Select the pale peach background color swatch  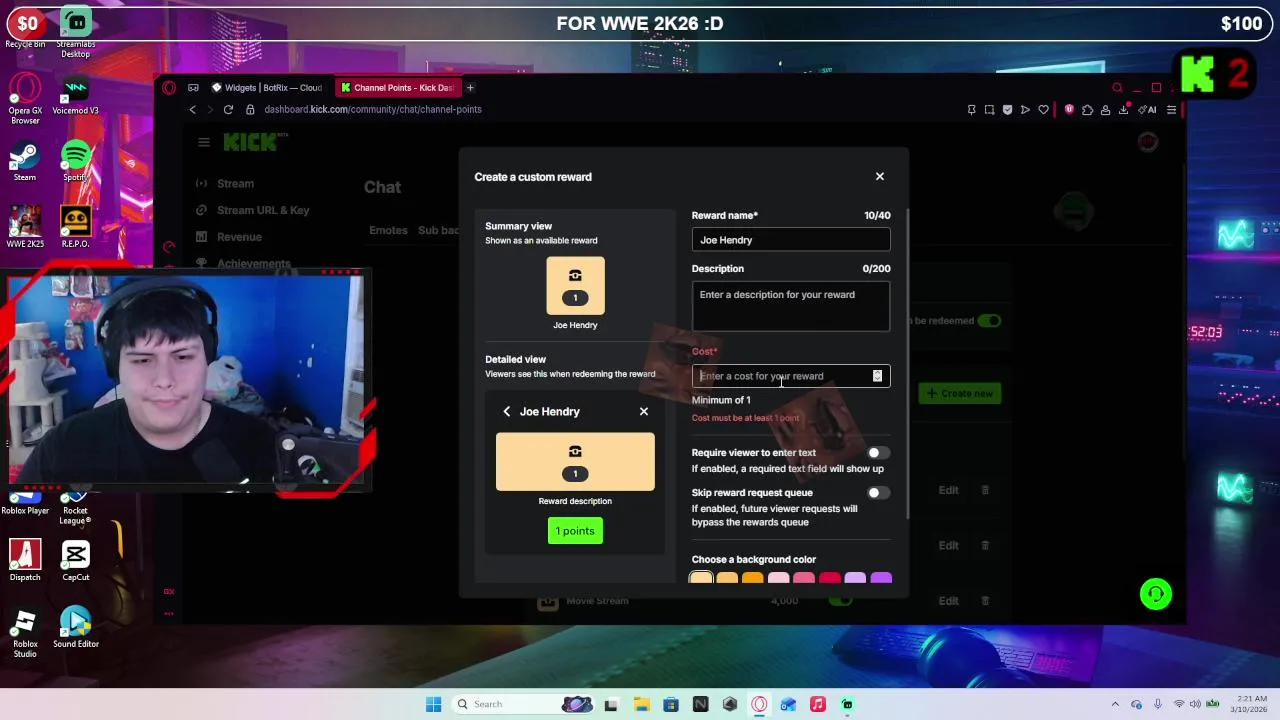point(701,578)
